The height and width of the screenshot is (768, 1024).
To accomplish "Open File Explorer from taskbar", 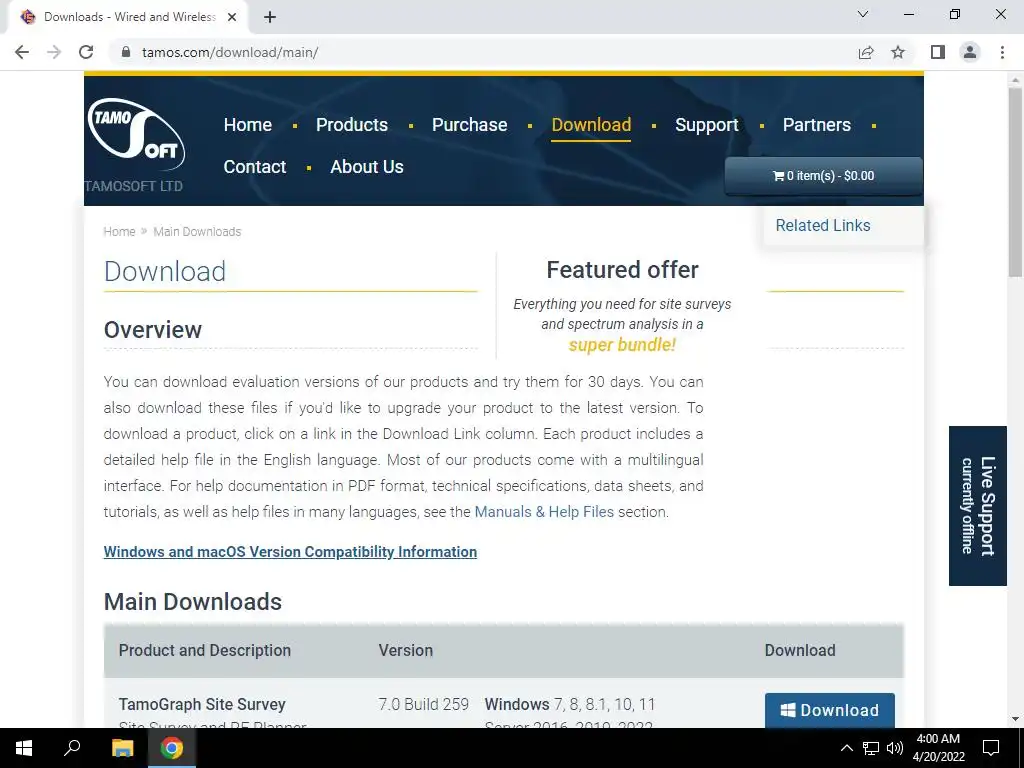I will coord(122,748).
